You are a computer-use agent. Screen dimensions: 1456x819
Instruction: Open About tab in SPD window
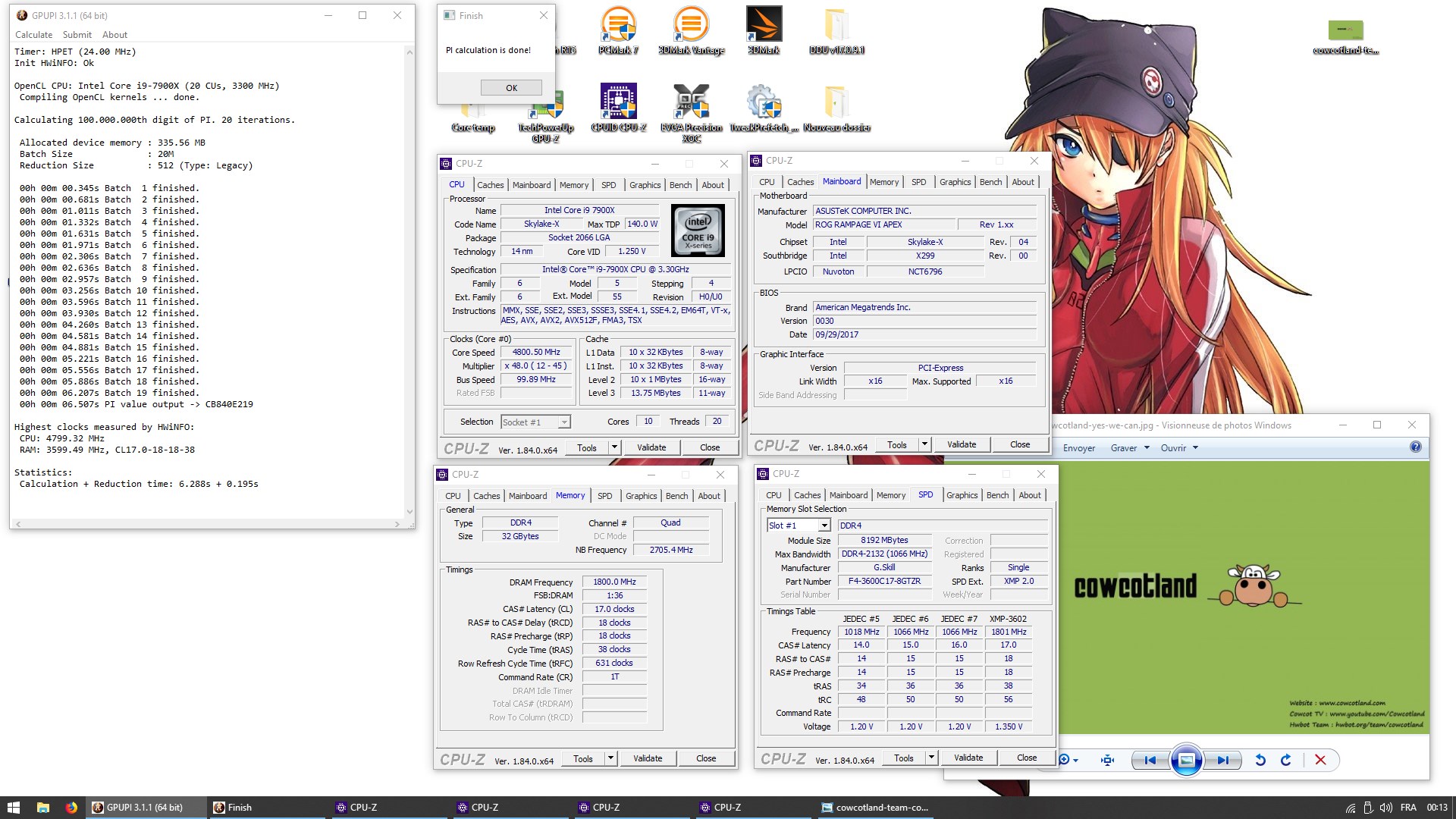pyautogui.click(x=1029, y=495)
